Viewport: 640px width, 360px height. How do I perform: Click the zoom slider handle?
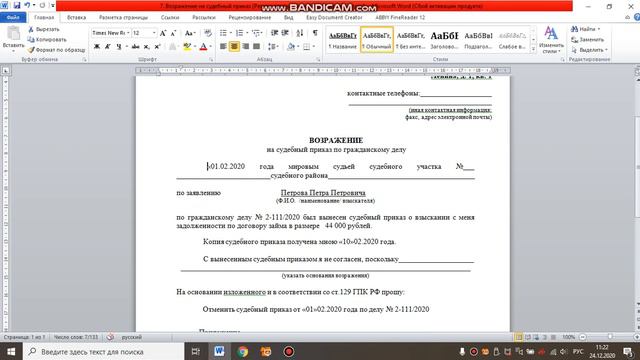(610, 337)
